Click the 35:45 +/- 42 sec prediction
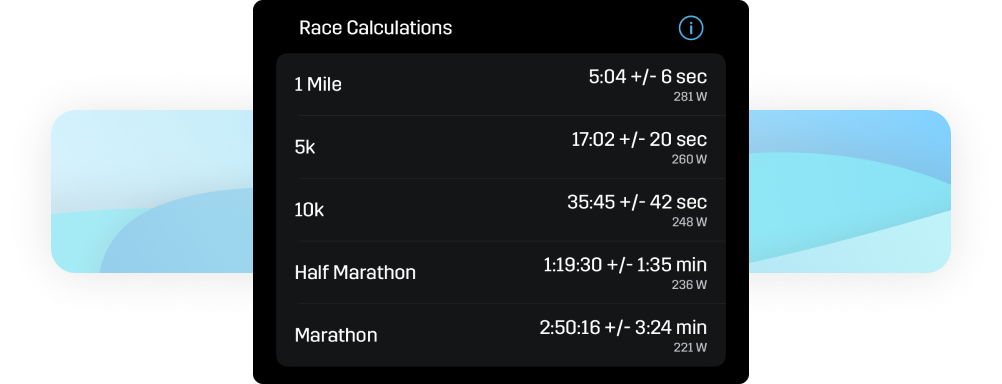Screen dimensions: 1002x384 click(637, 202)
